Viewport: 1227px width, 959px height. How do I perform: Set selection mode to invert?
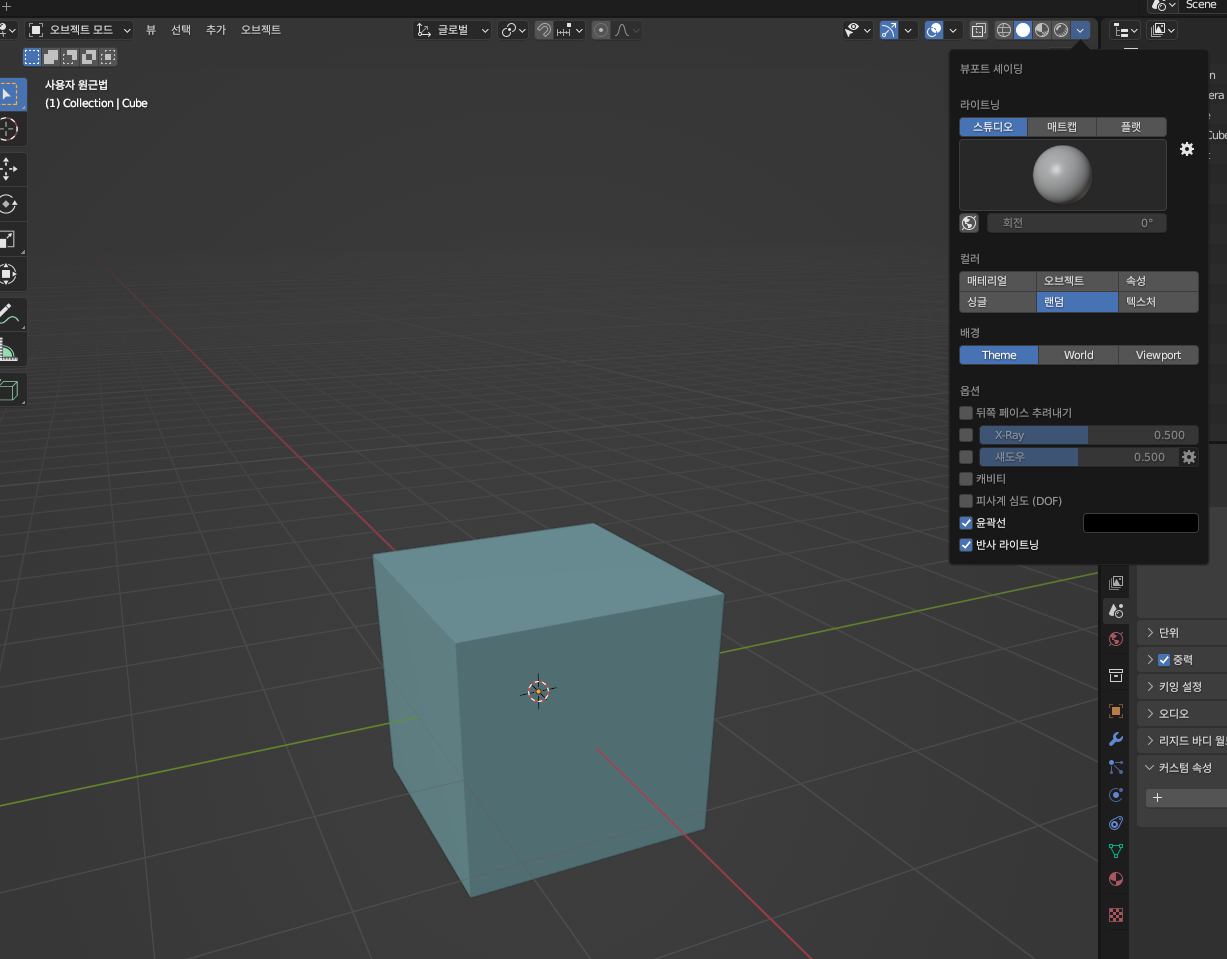pos(89,57)
